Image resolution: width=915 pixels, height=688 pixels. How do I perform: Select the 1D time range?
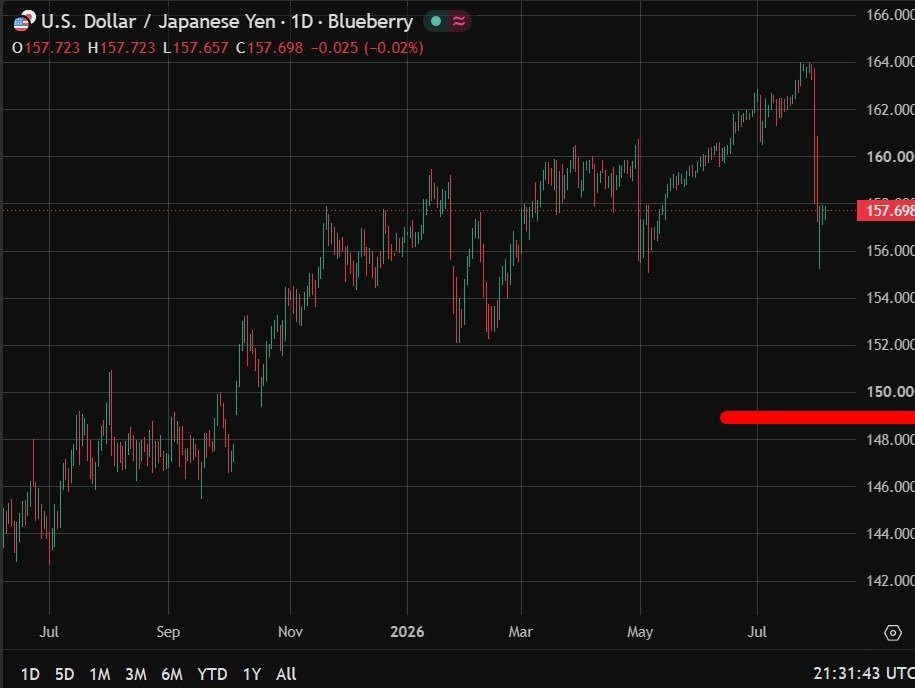point(30,674)
